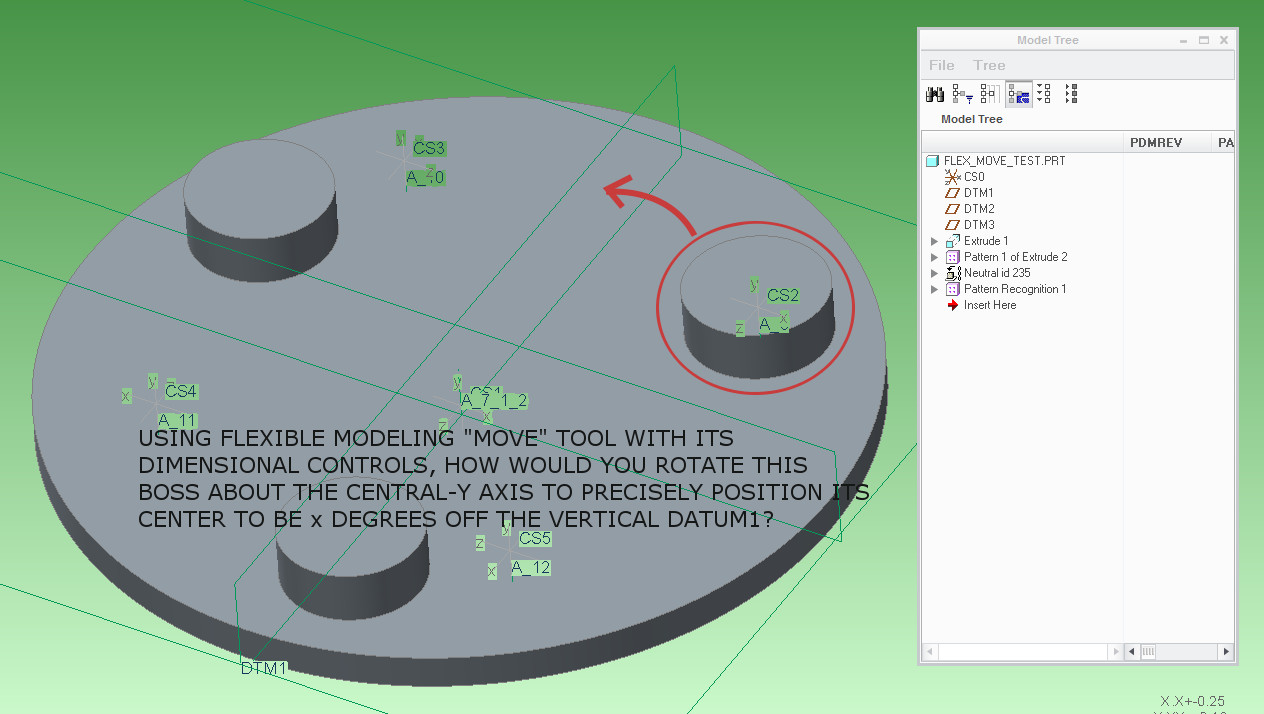Select the A_11 axis label

177,420
